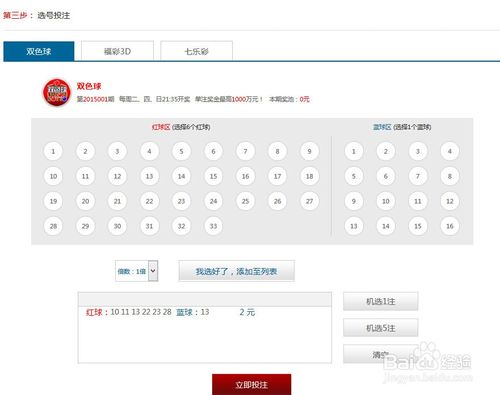Choose red ball number 7
This screenshot has width=500, height=395.
coord(245,151)
